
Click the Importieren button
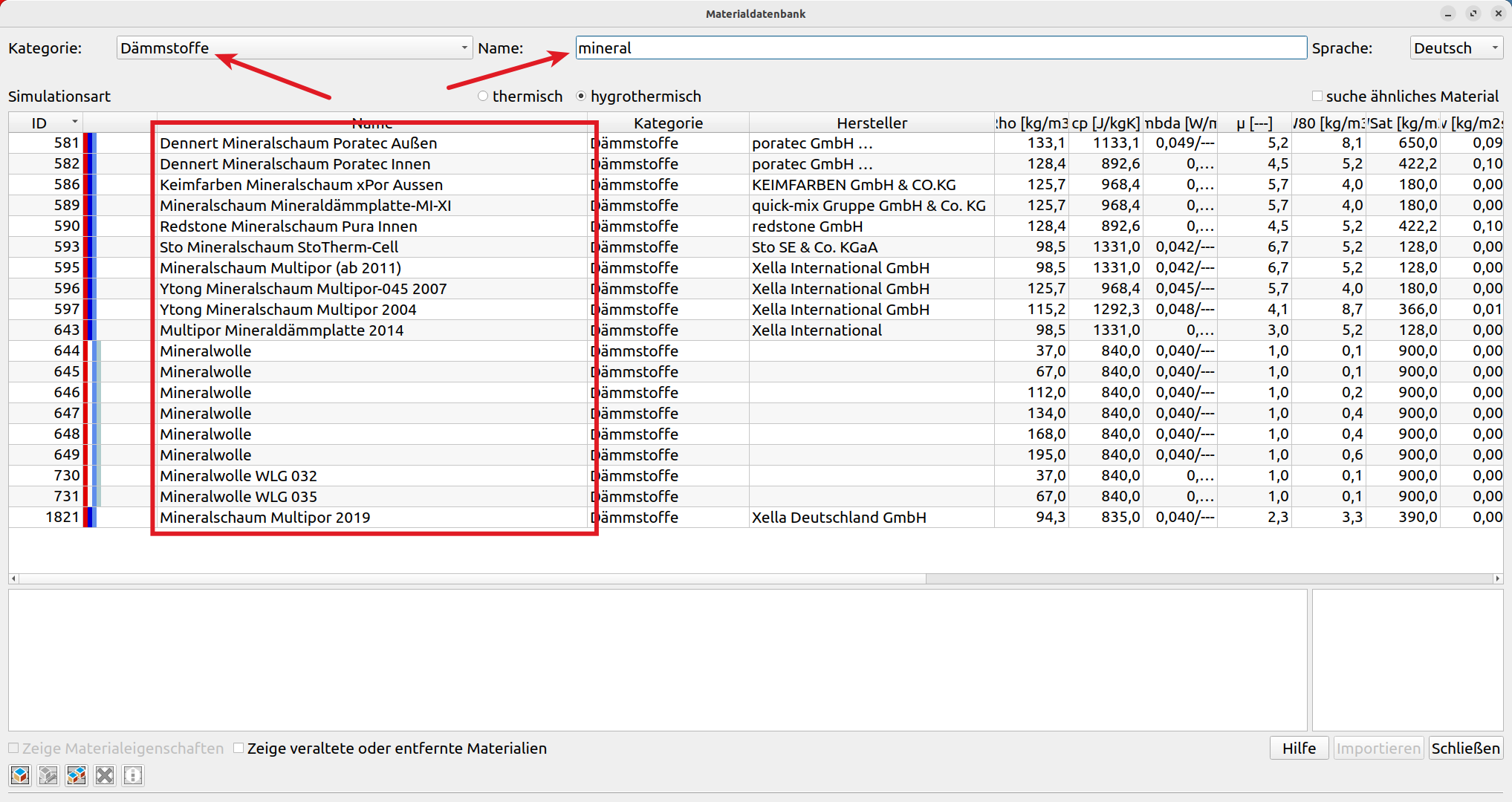1378,748
